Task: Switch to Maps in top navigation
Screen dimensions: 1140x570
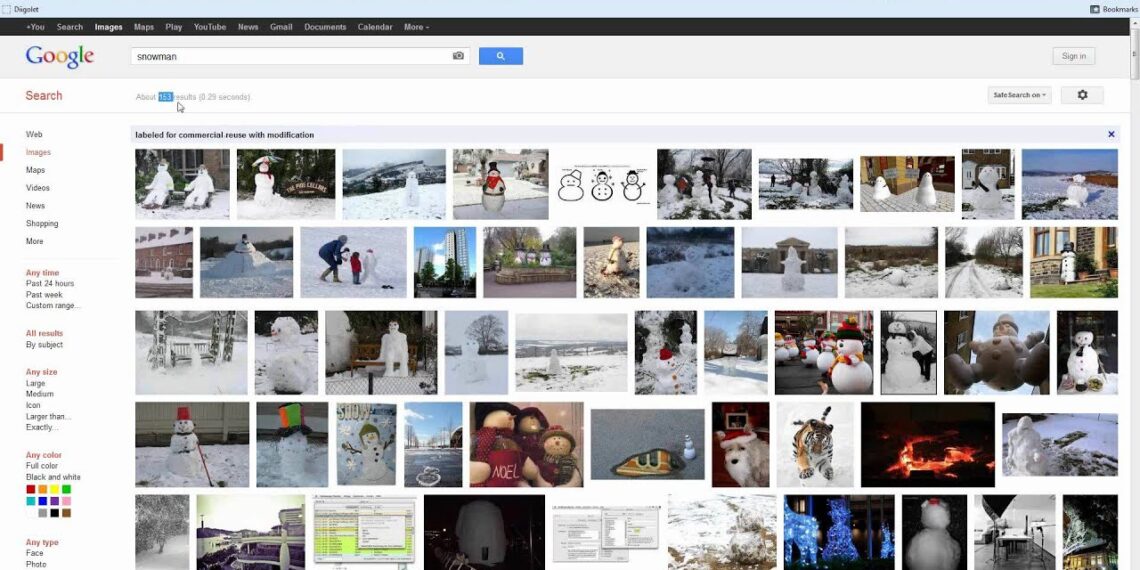Action: point(144,27)
